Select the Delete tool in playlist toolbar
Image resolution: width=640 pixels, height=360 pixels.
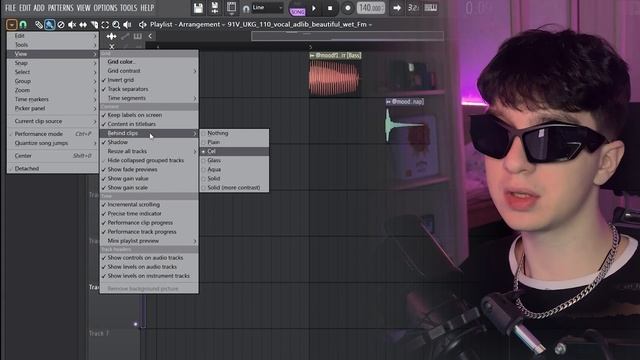pos(61,25)
